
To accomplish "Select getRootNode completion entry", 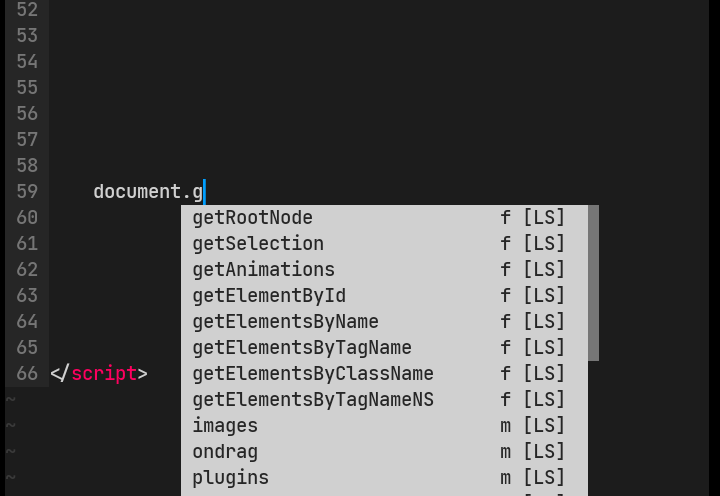I will 384,218.
